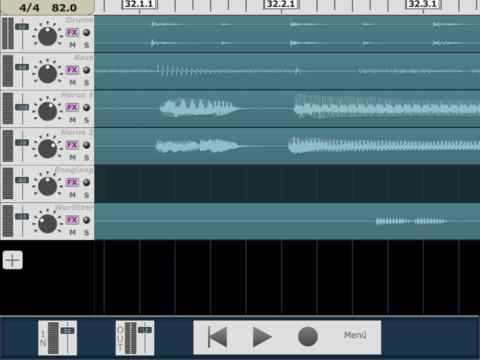Click the Wurlitzer pan knob
The width and height of the screenshot is (480, 360).
pyautogui.click(x=47, y=223)
